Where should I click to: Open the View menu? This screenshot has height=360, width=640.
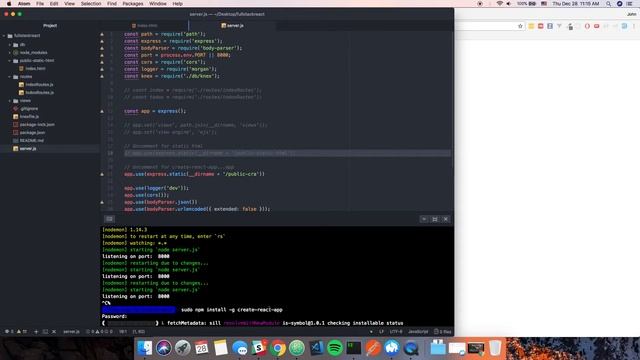coord(69,4)
